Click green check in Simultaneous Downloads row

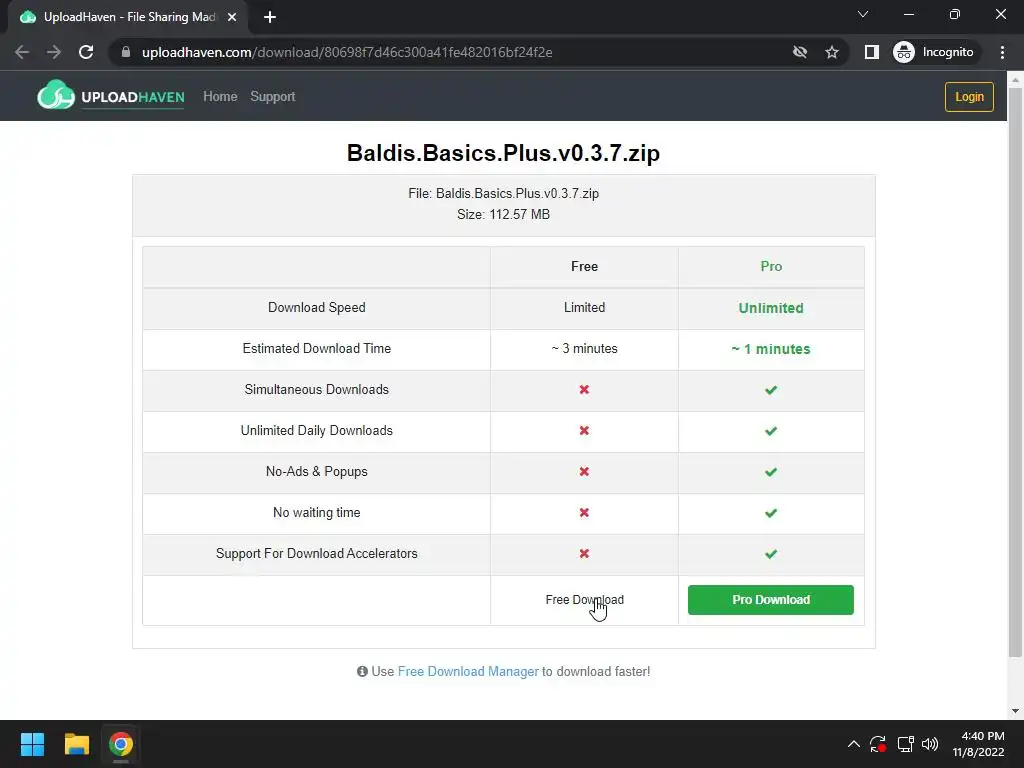[x=771, y=390]
